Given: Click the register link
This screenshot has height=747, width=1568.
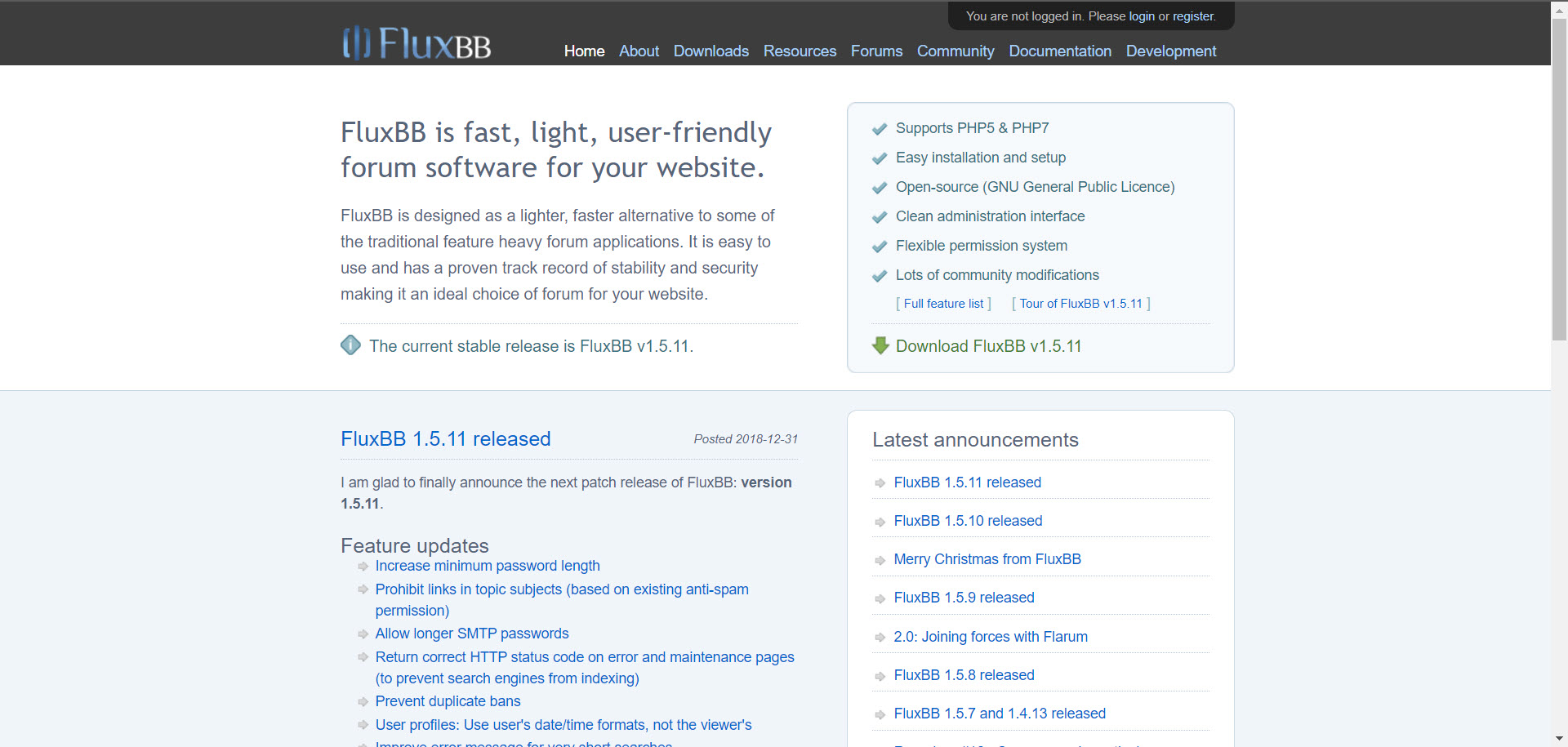Looking at the screenshot, I should (x=1193, y=16).
